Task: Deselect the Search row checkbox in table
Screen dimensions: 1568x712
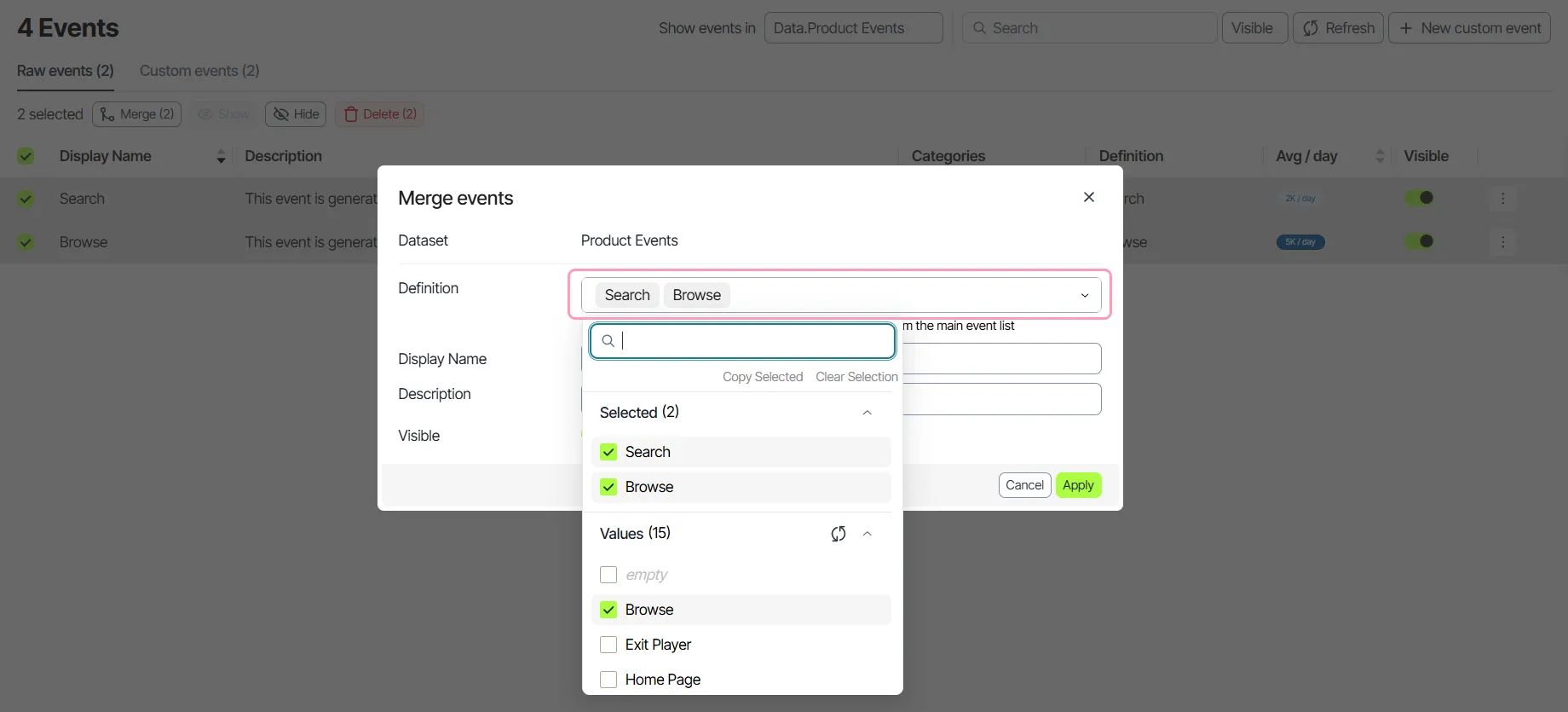Action: click(26, 199)
